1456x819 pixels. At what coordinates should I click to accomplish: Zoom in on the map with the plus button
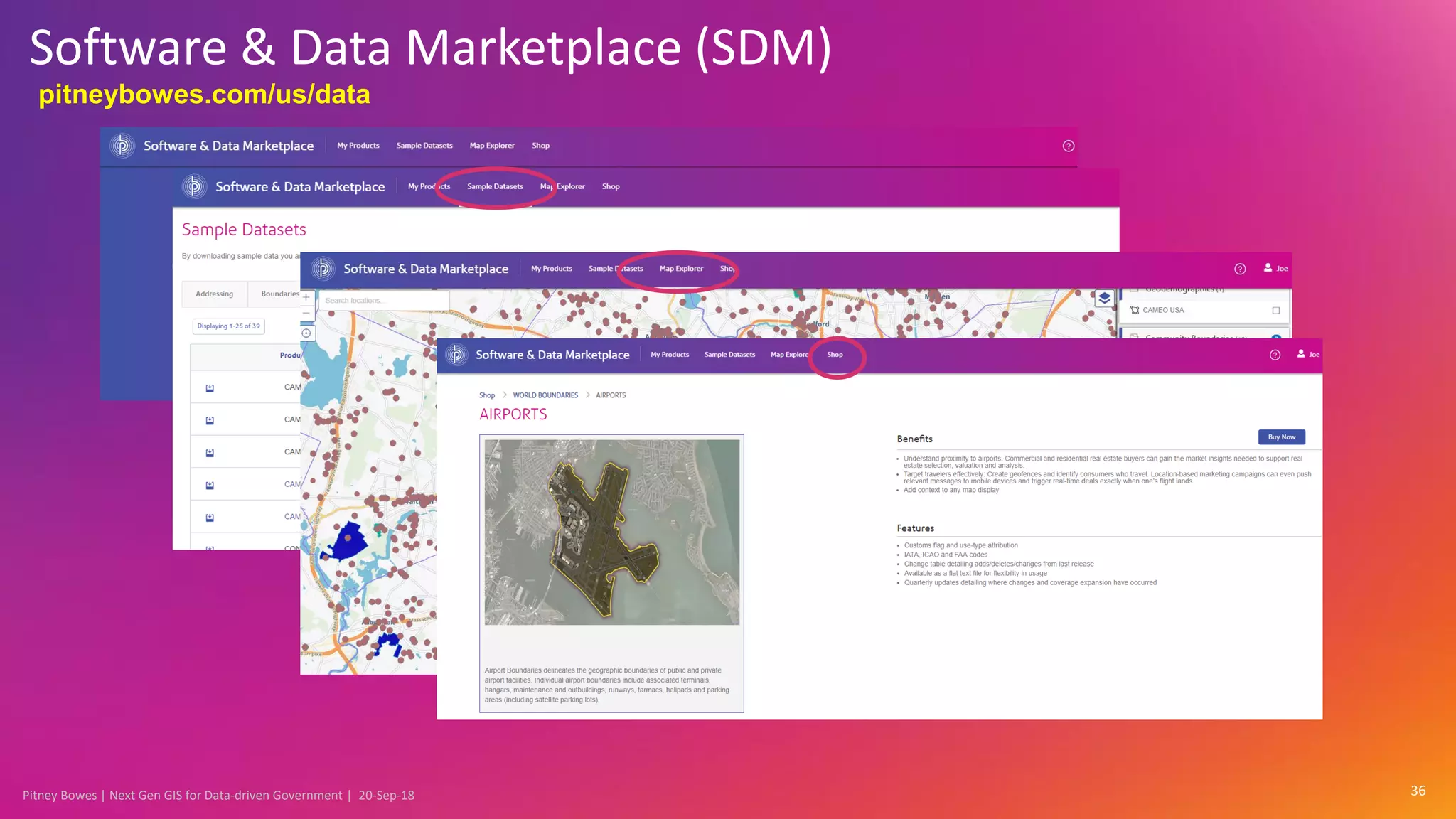click(306, 297)
